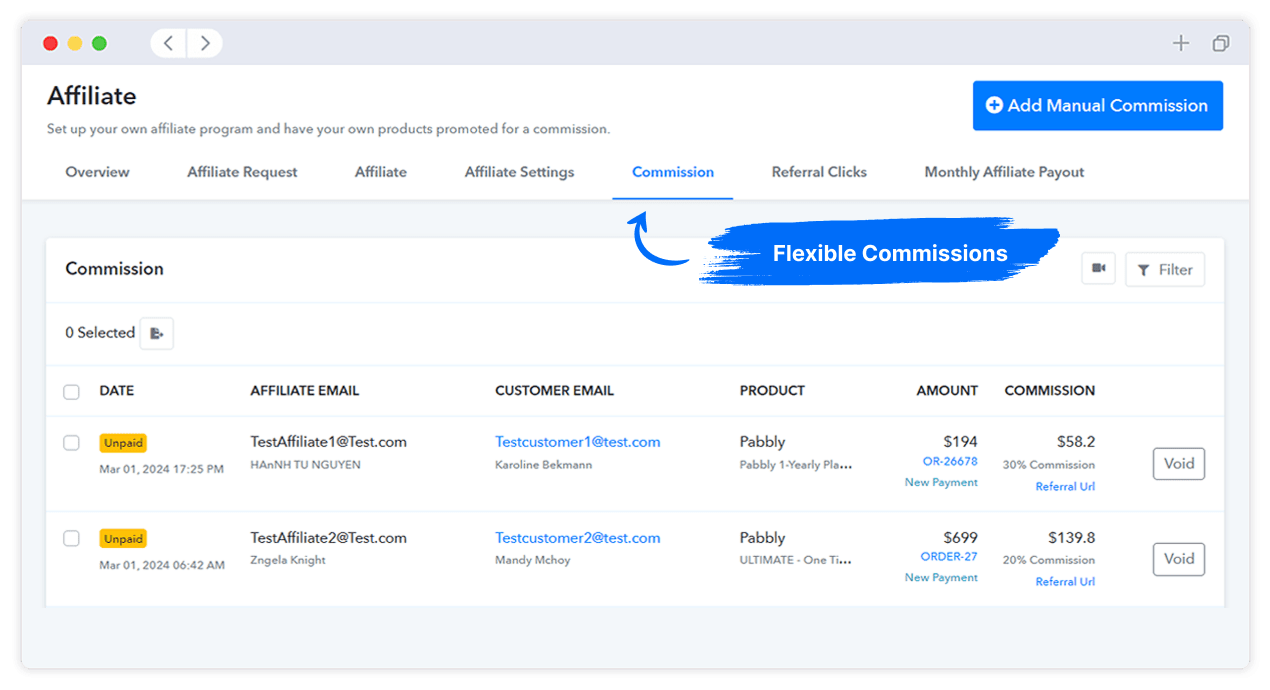This screenshot has width=1270, height=690.
Task: Click the overlapping windows icon at top right
Action: pyautogui.click(x=1220, y=43)
